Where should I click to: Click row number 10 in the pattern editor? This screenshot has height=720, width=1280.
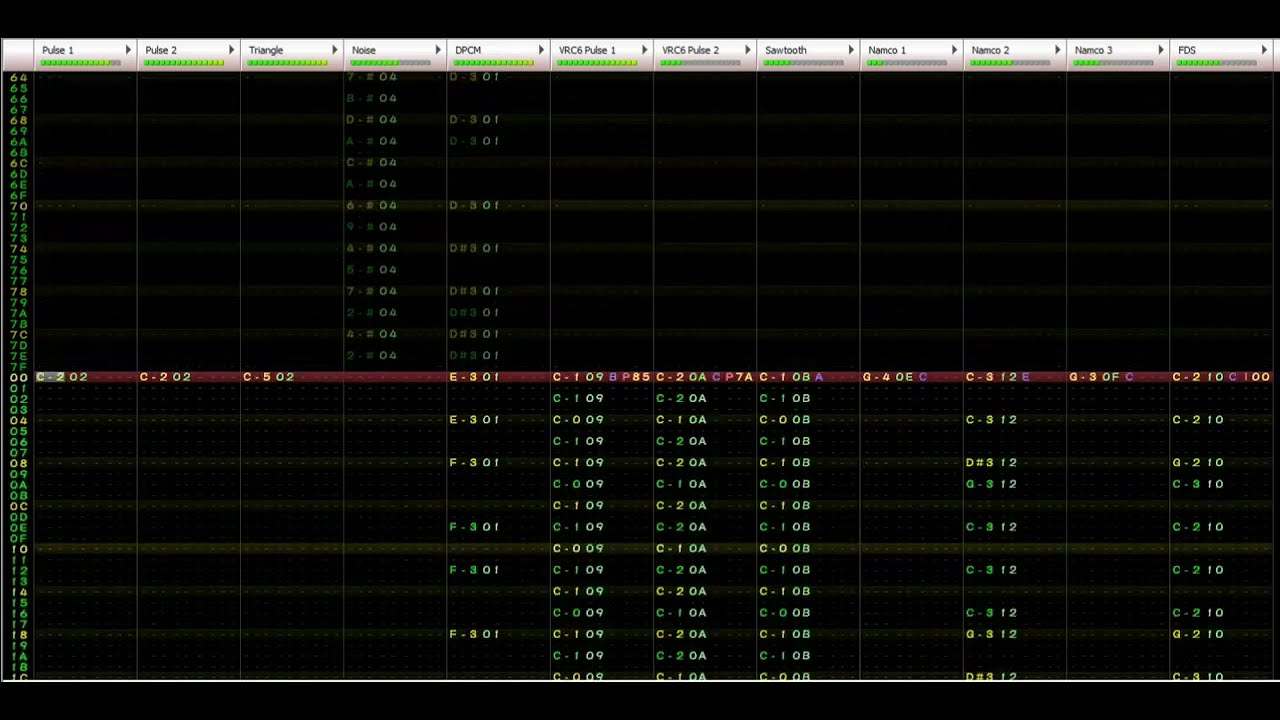point(19,549)
